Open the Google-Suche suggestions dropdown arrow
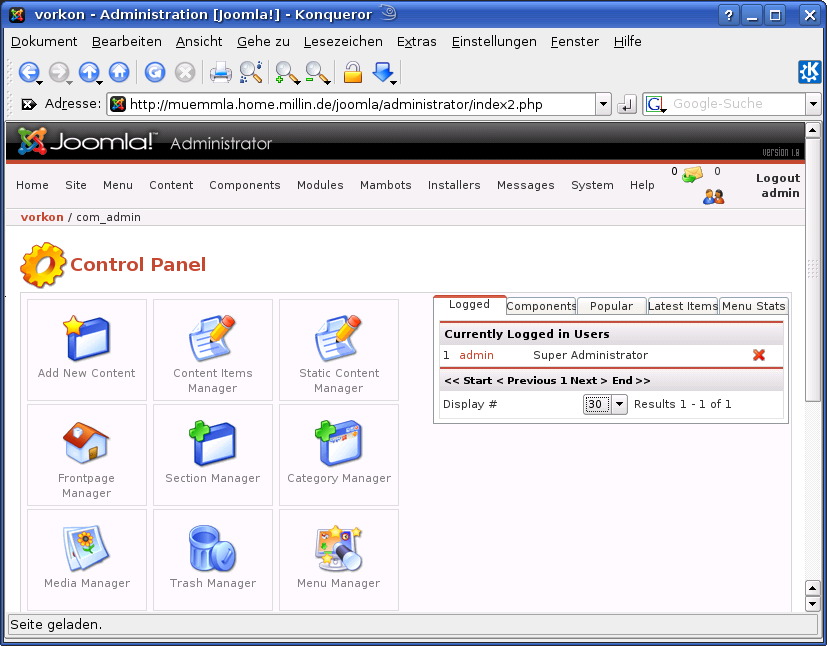The image size is (827, 646). [x=813, y=104]
